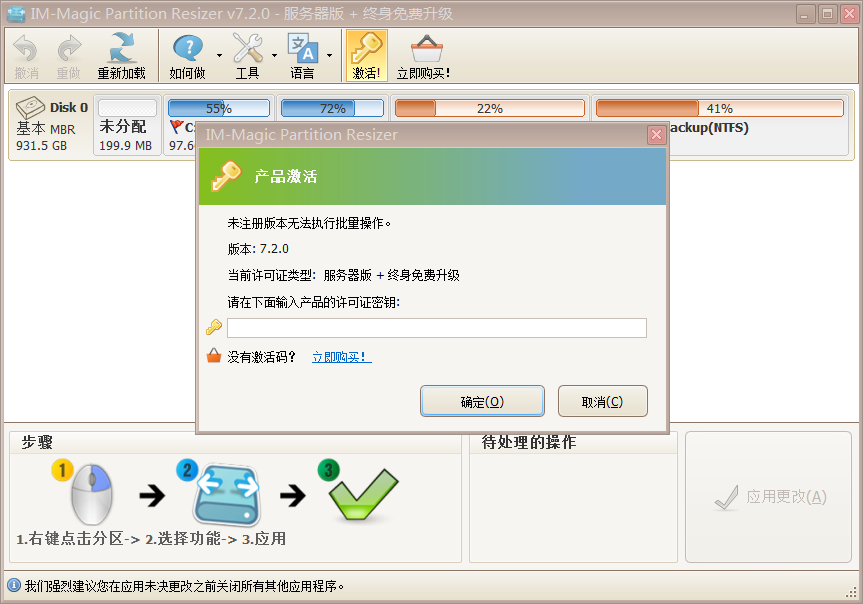This screenshot has width=863, height=604.
Task: Select the 22% used partition bar
Action: [489, 109]
